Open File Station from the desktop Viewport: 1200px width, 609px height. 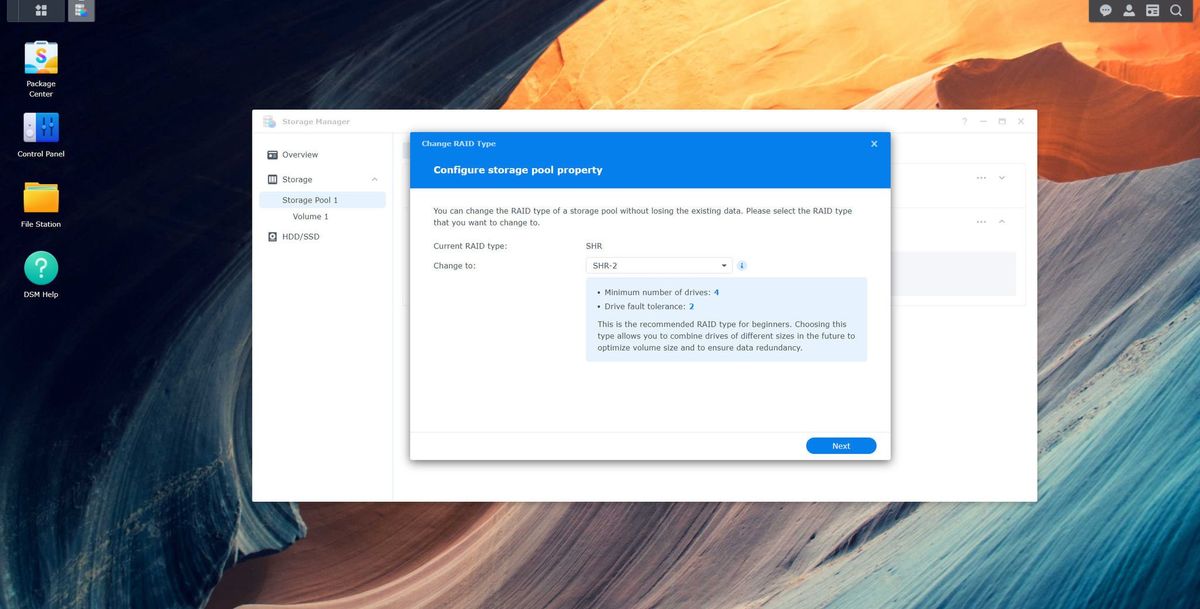(40, 198)
